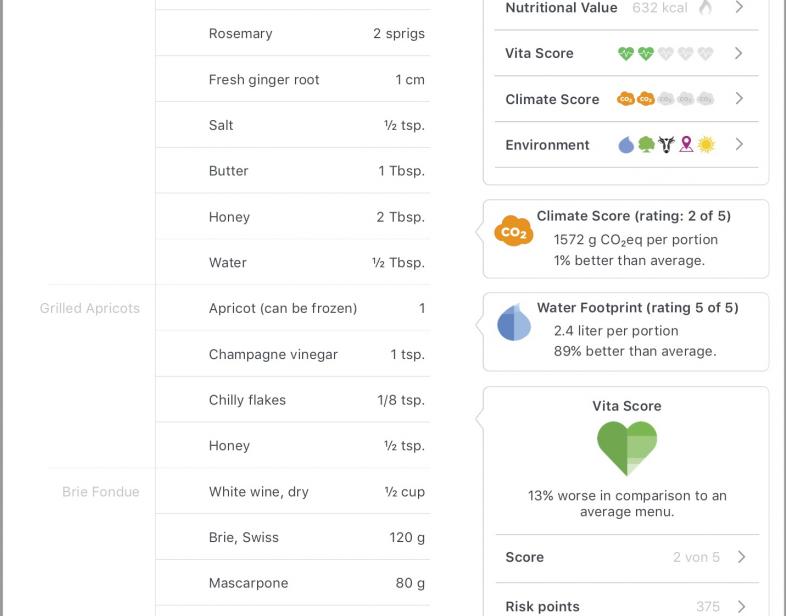Image resolution: width=786 pixels, height=616 pixels.
Task: Expand the Vita Score row chevron
Action: 738,53
